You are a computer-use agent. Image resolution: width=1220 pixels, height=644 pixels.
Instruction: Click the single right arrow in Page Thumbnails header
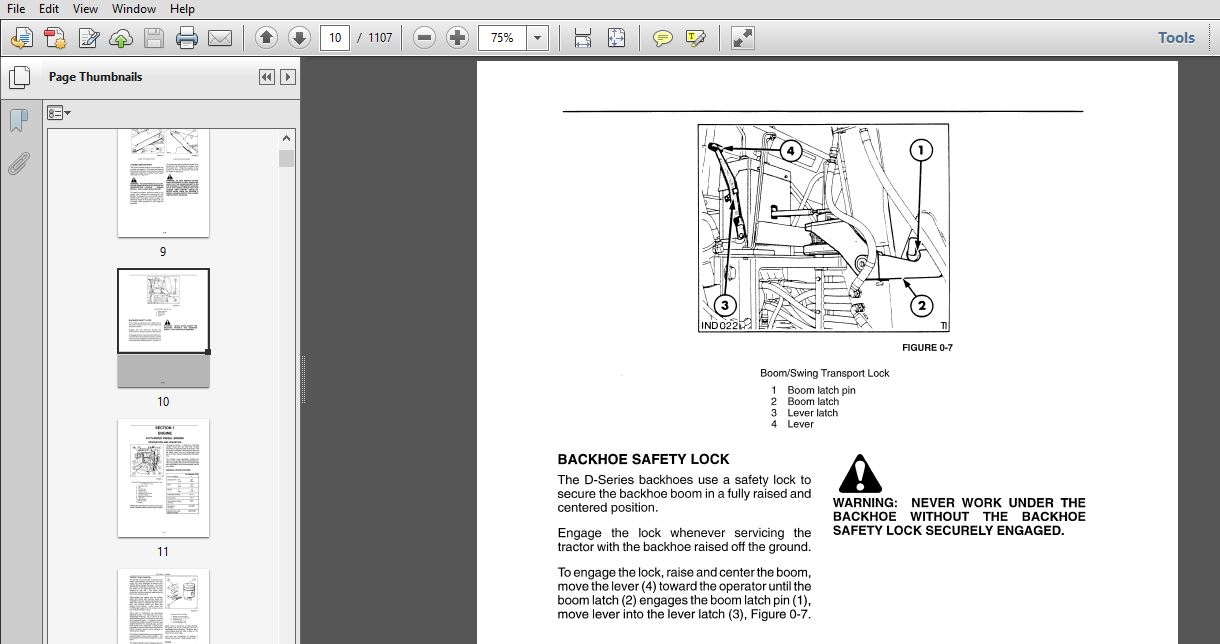click(288, 77)
